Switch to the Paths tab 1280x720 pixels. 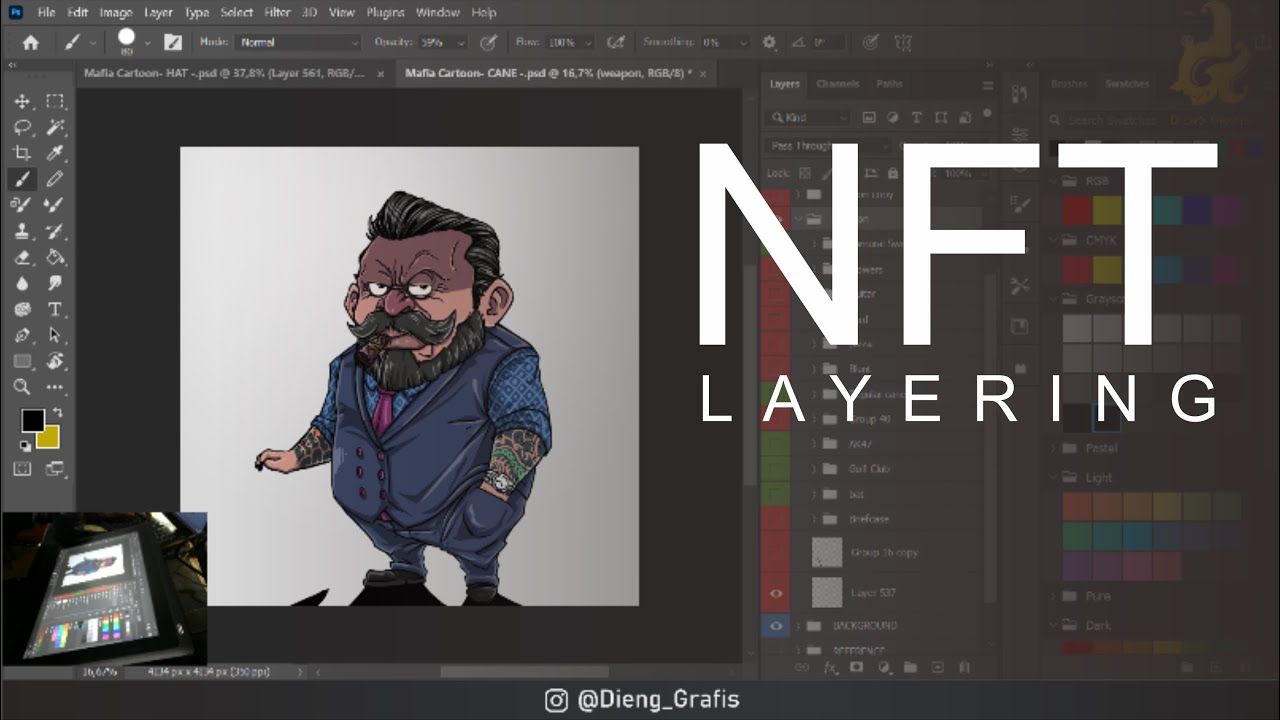(889, 84)
